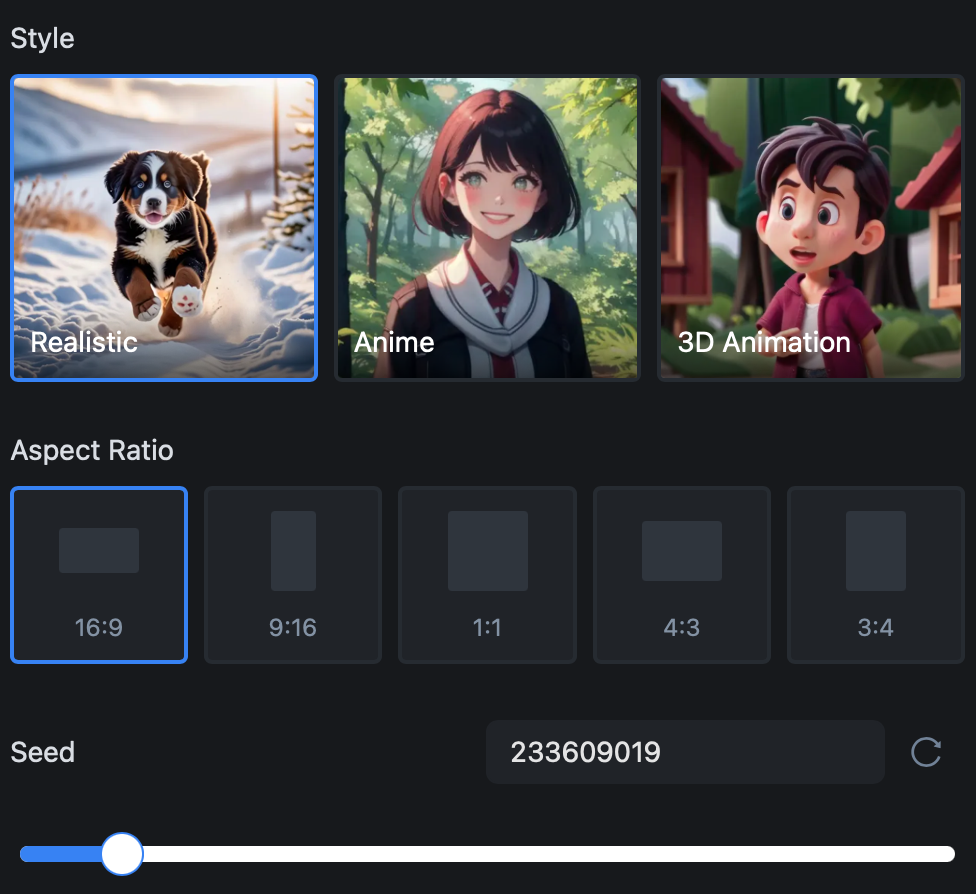Choose the Anime style option
This screenshot has width=976, height=894.
click(x=487, y=228)
